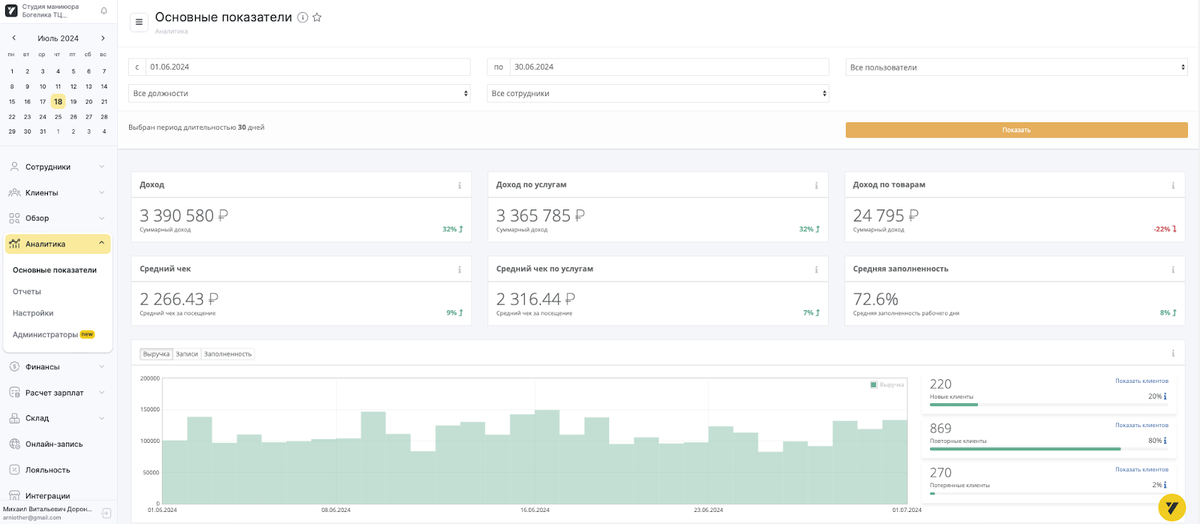Click the yellow chat widget icon

(x=1172, y=507)
